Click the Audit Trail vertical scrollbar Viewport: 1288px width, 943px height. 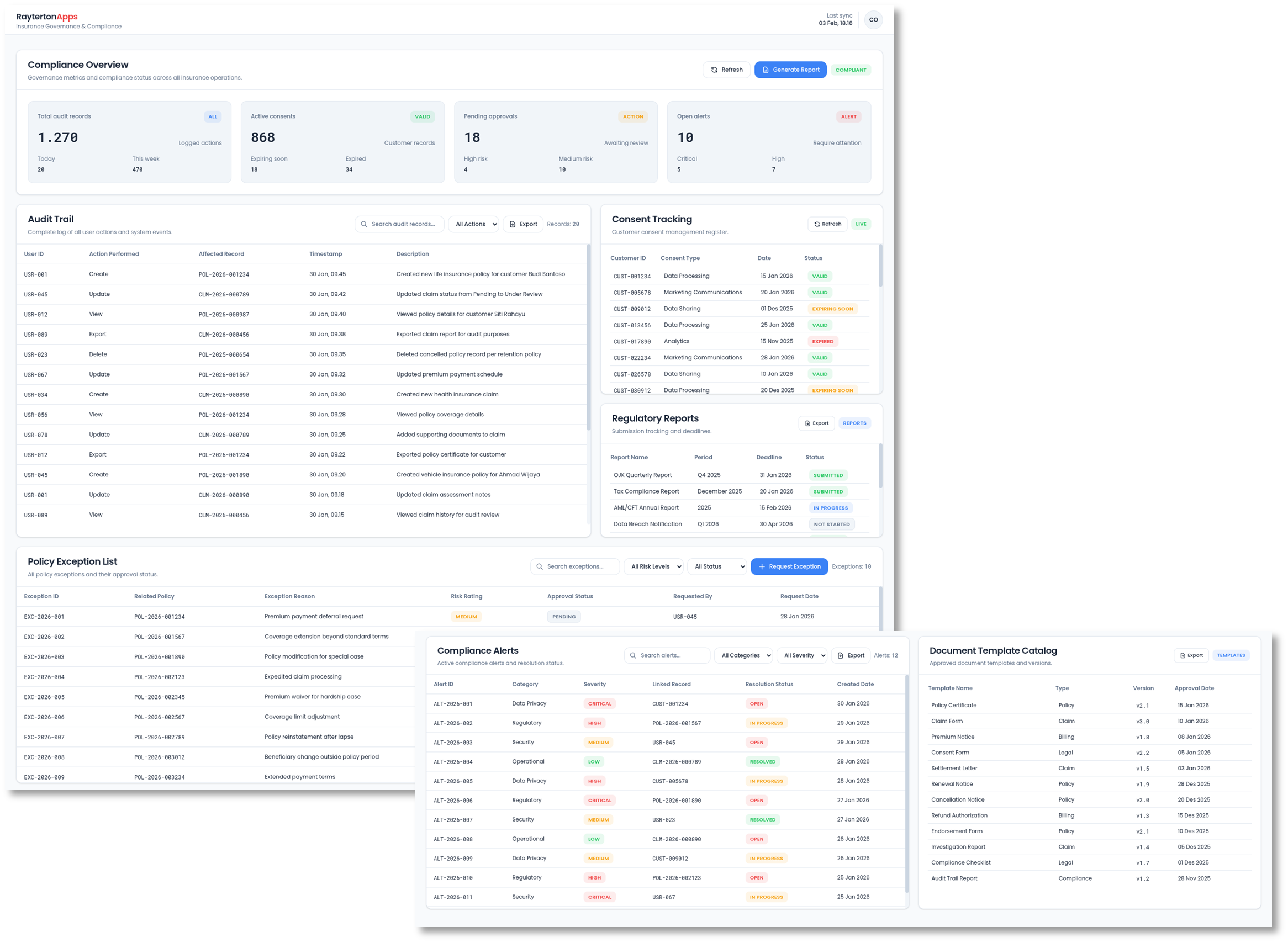[589, 337]
